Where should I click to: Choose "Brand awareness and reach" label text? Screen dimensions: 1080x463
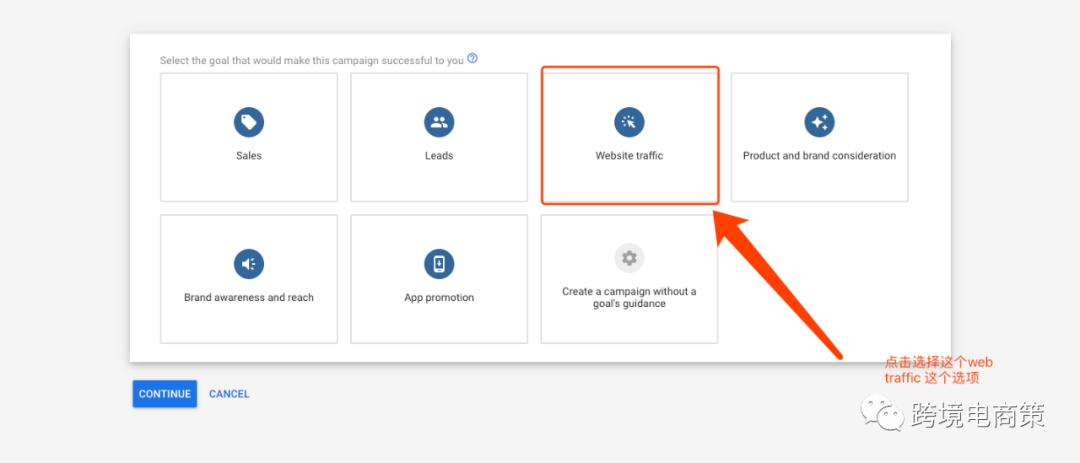(249, 298)
